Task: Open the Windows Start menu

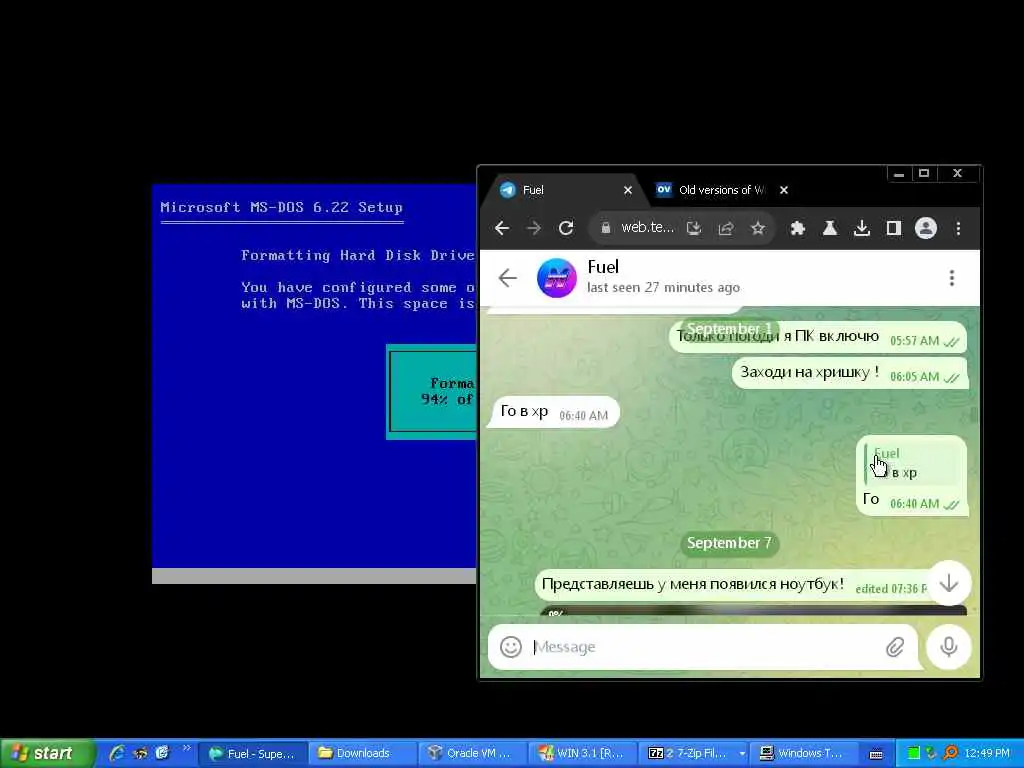Action: [x=46, y=753]
